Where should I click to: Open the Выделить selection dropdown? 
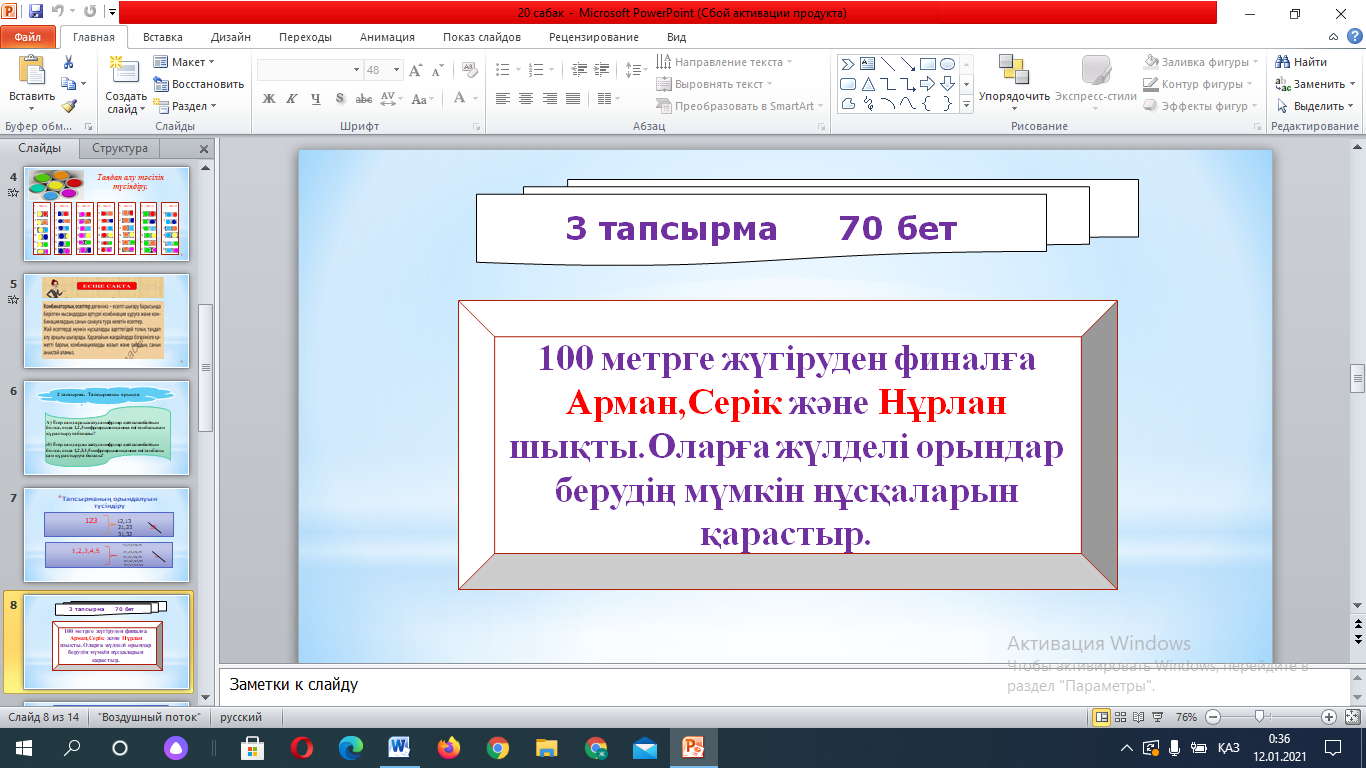tap(1316, 106)
